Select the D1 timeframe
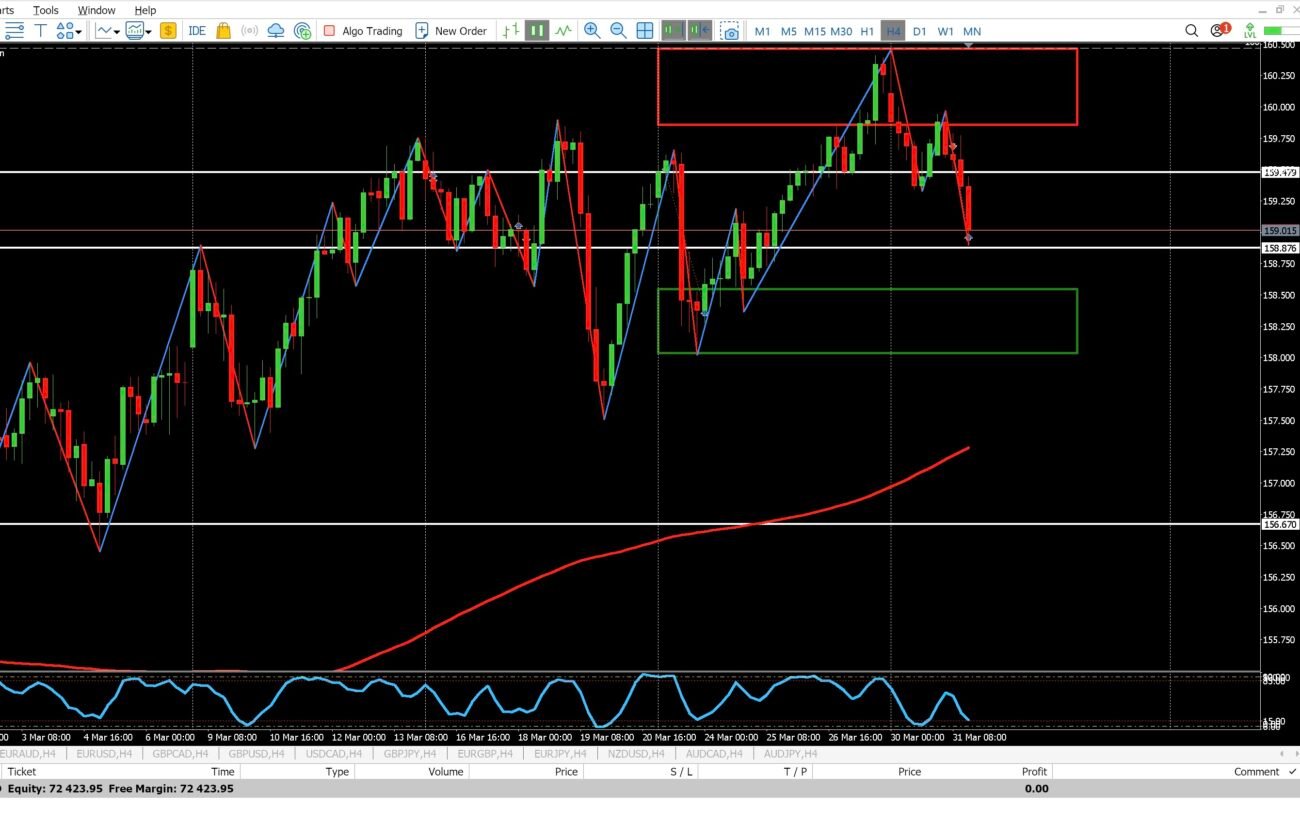Viewport: 1300px width, 838px height. pyautogui.click(x=919, y=31)
